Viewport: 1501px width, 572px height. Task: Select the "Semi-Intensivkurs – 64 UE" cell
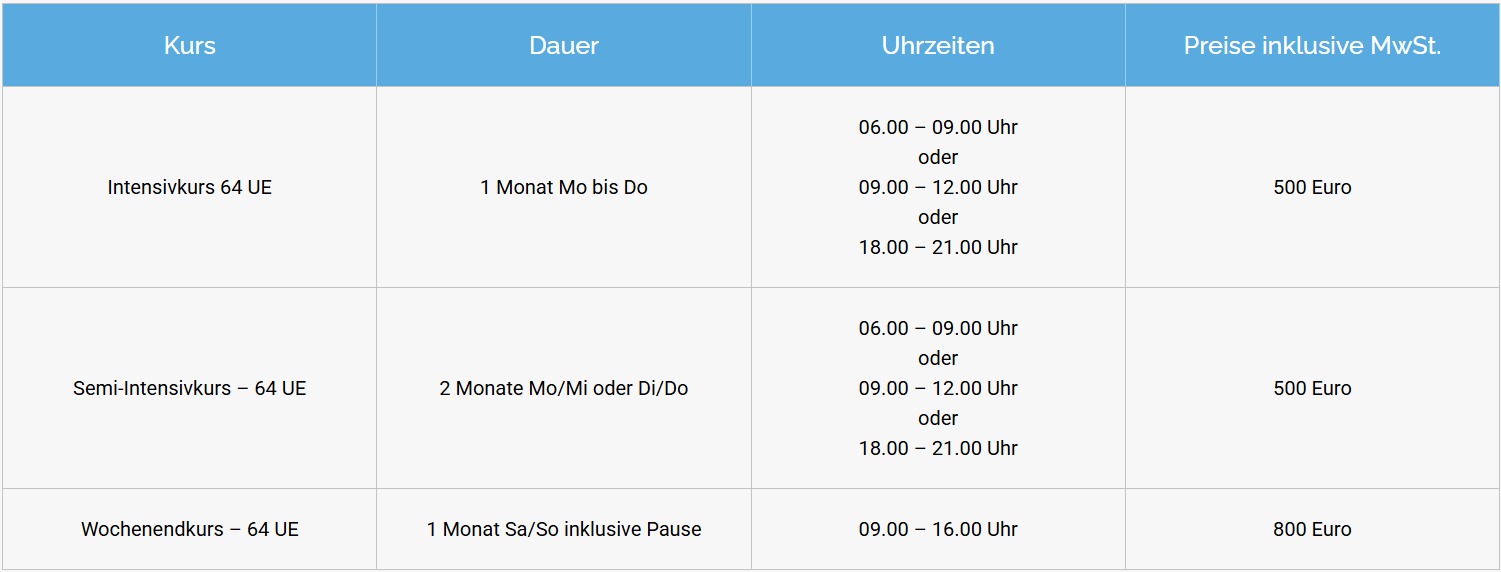[189, 388]
